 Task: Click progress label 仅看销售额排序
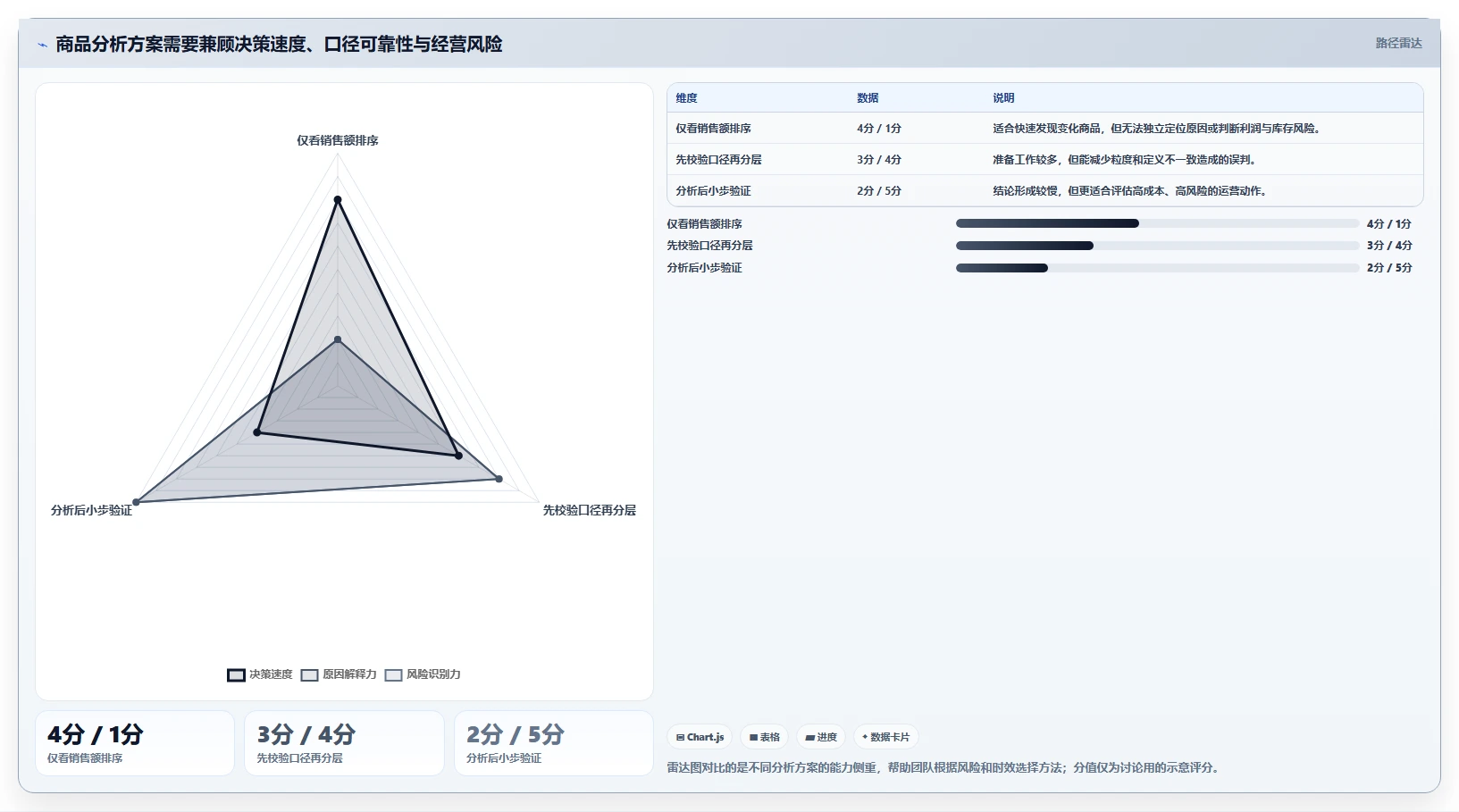tap(704, 224)
